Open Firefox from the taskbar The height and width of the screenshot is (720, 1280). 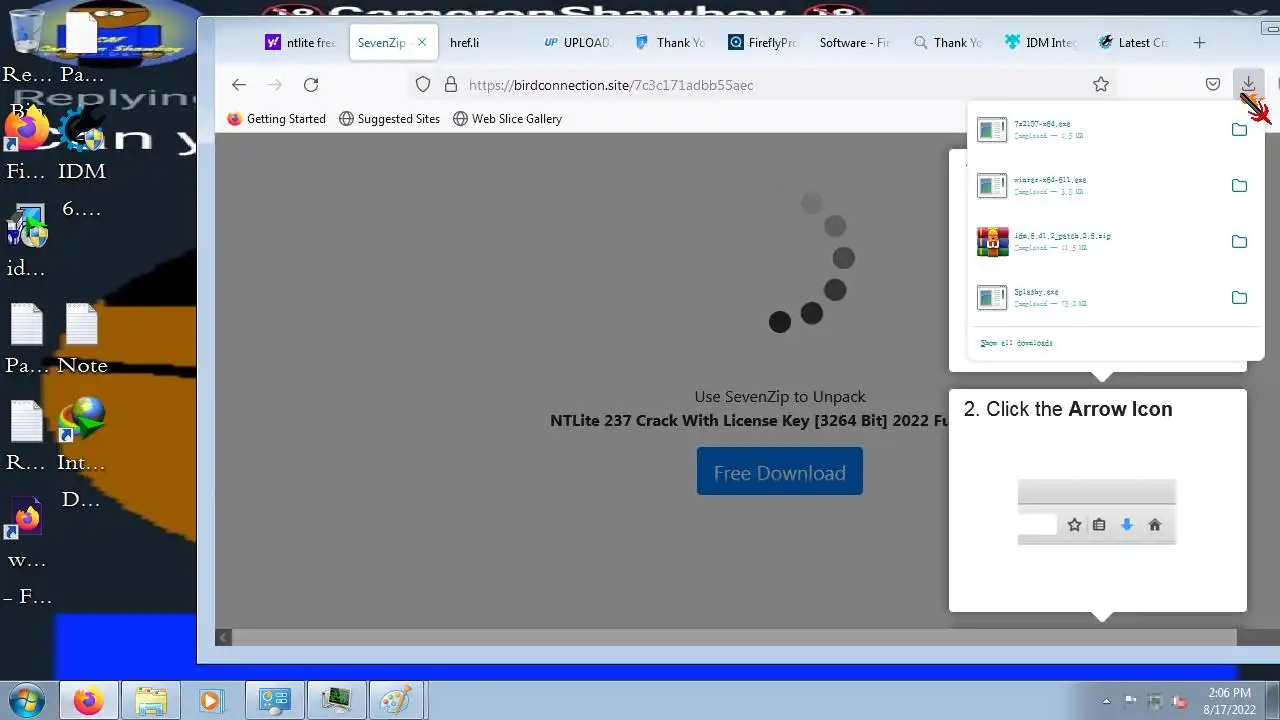click(x=88, y=700)
